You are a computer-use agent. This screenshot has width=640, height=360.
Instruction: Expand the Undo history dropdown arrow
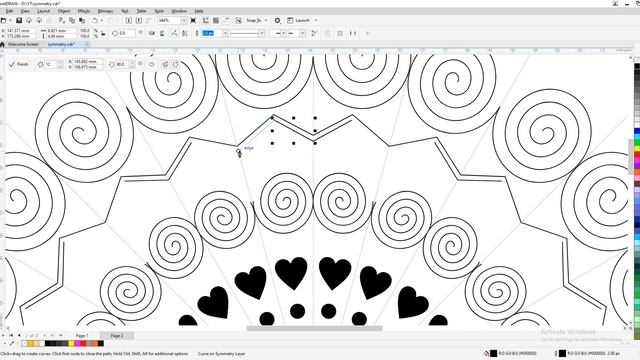[101, 20]
